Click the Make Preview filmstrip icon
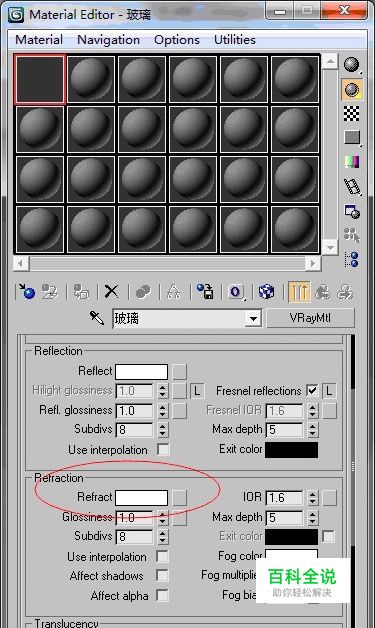Image resolution: width=375 pixels, height=628 pixels. 352,187
